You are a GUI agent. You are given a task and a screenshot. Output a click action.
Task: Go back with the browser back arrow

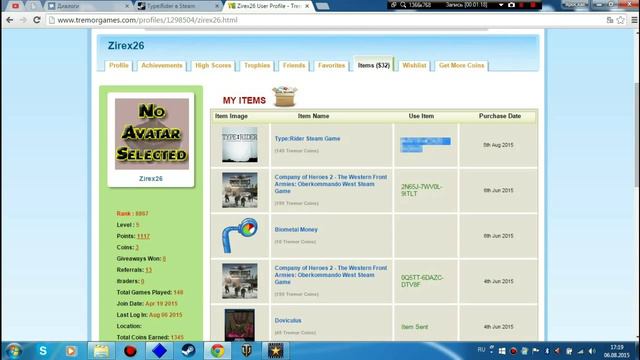click(10, 20)
